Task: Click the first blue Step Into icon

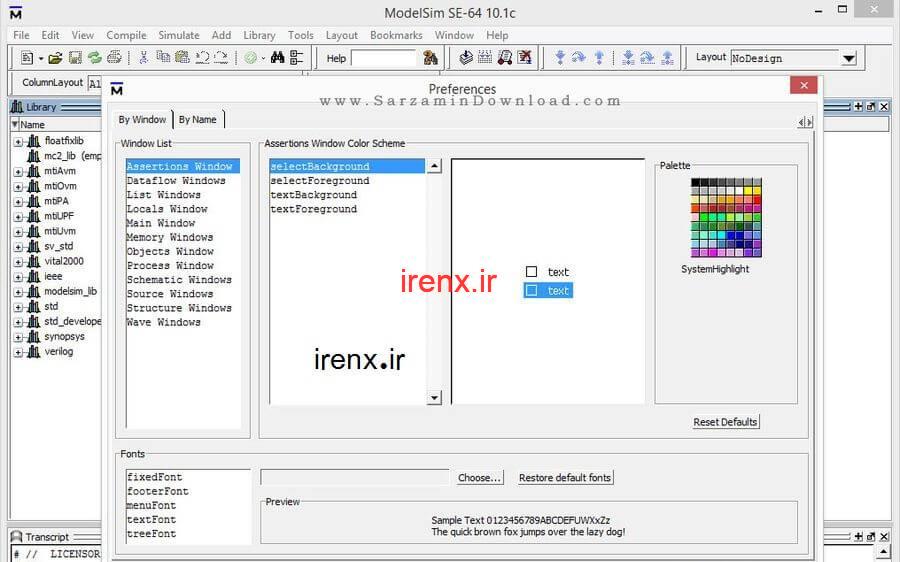Action: [x=560, y=57]
